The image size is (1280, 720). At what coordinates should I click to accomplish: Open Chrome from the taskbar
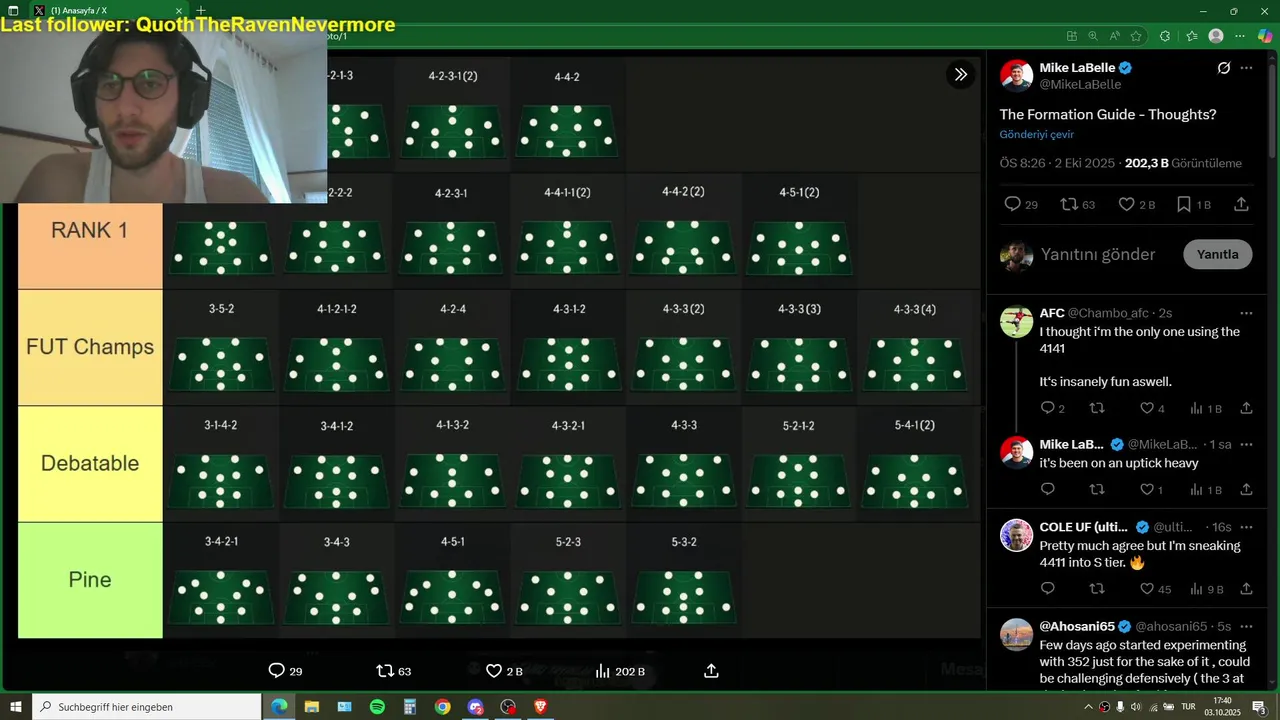coord(442,707)
